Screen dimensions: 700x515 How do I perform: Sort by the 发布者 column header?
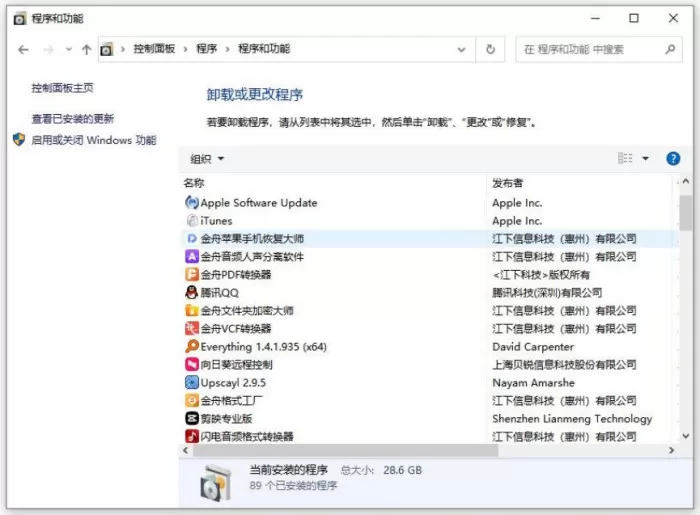pos(507,183)
